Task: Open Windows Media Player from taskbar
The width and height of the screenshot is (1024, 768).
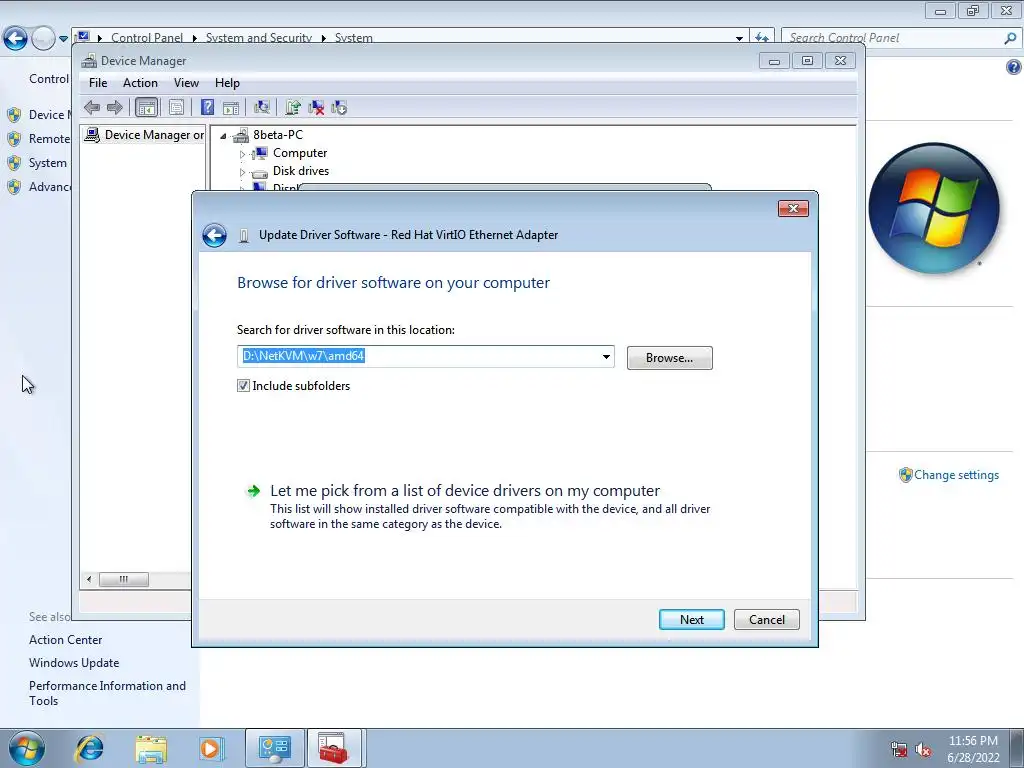Action: point(211,748)
